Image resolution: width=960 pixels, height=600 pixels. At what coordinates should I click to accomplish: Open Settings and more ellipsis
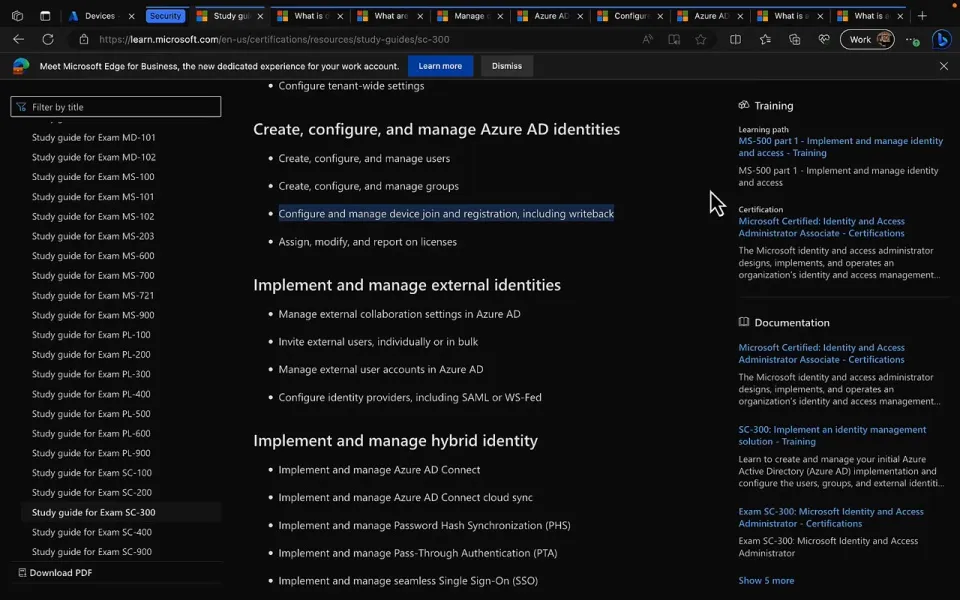[912, 40]
